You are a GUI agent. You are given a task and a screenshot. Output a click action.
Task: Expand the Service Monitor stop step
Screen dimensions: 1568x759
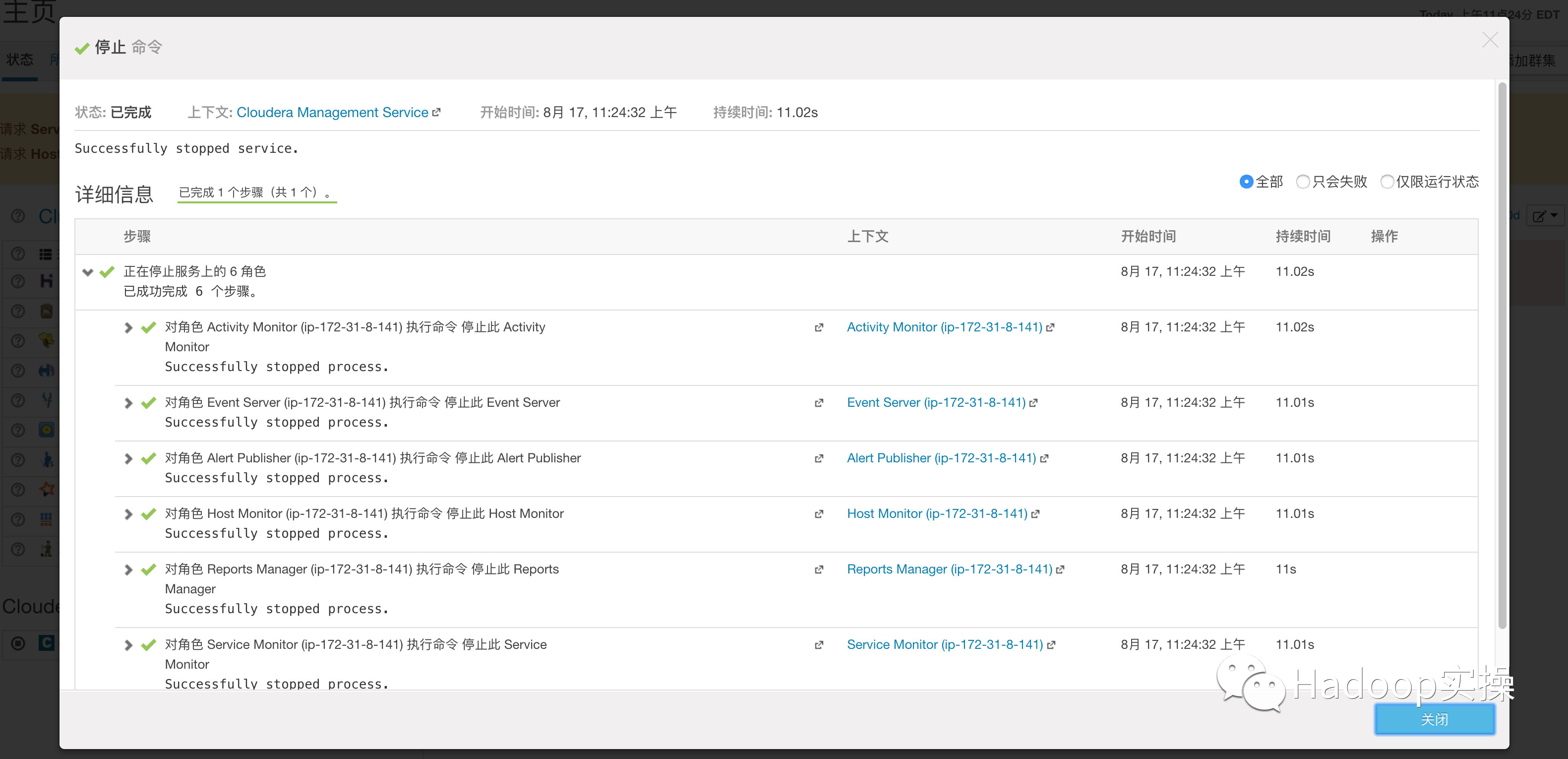pos(128,645)
